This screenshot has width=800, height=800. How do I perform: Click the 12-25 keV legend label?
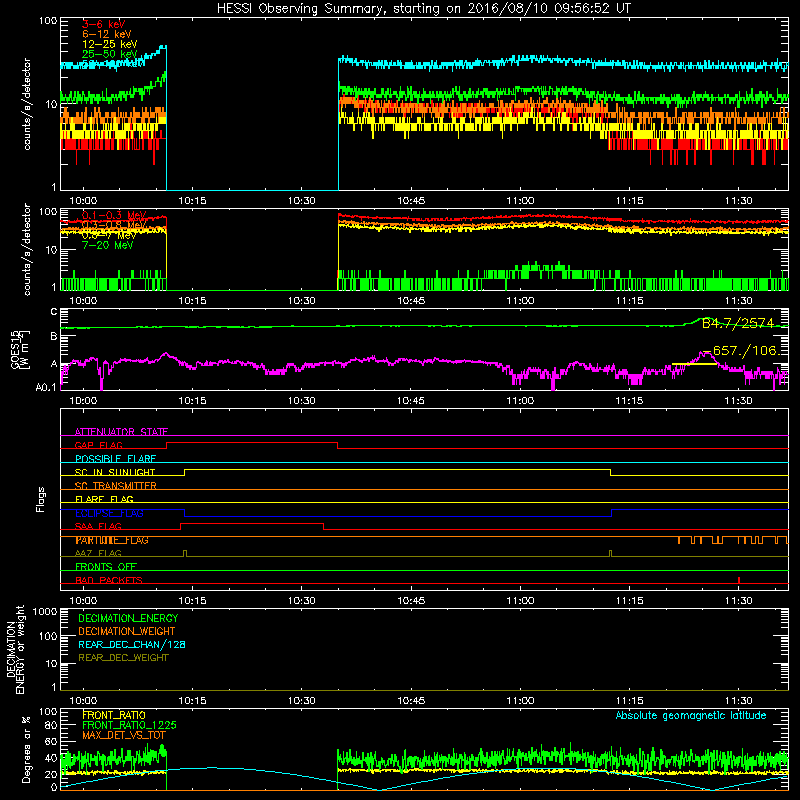[x=110, y=44]
